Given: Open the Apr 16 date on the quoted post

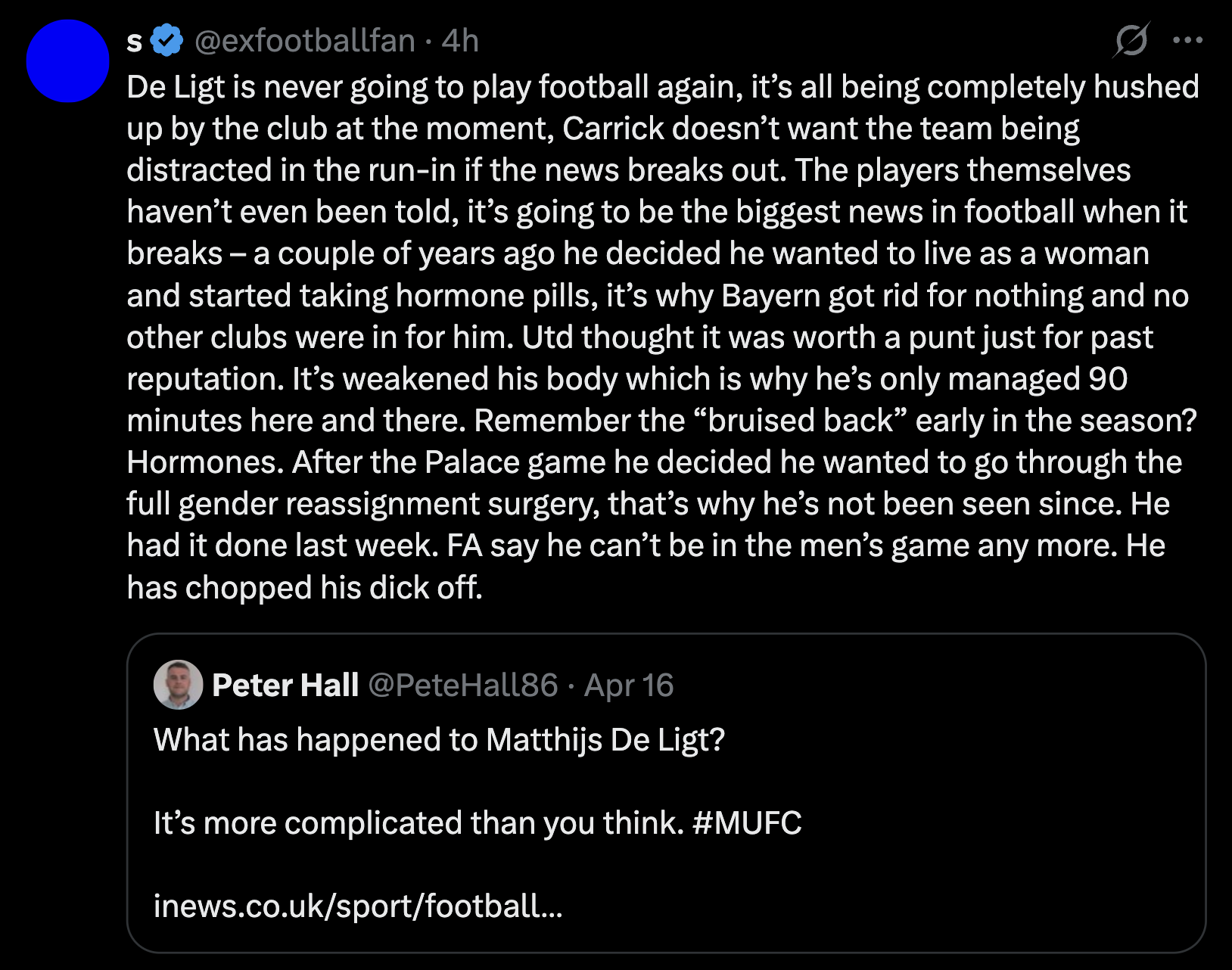Looking at the screenshot, I should [x=629, y=685].
